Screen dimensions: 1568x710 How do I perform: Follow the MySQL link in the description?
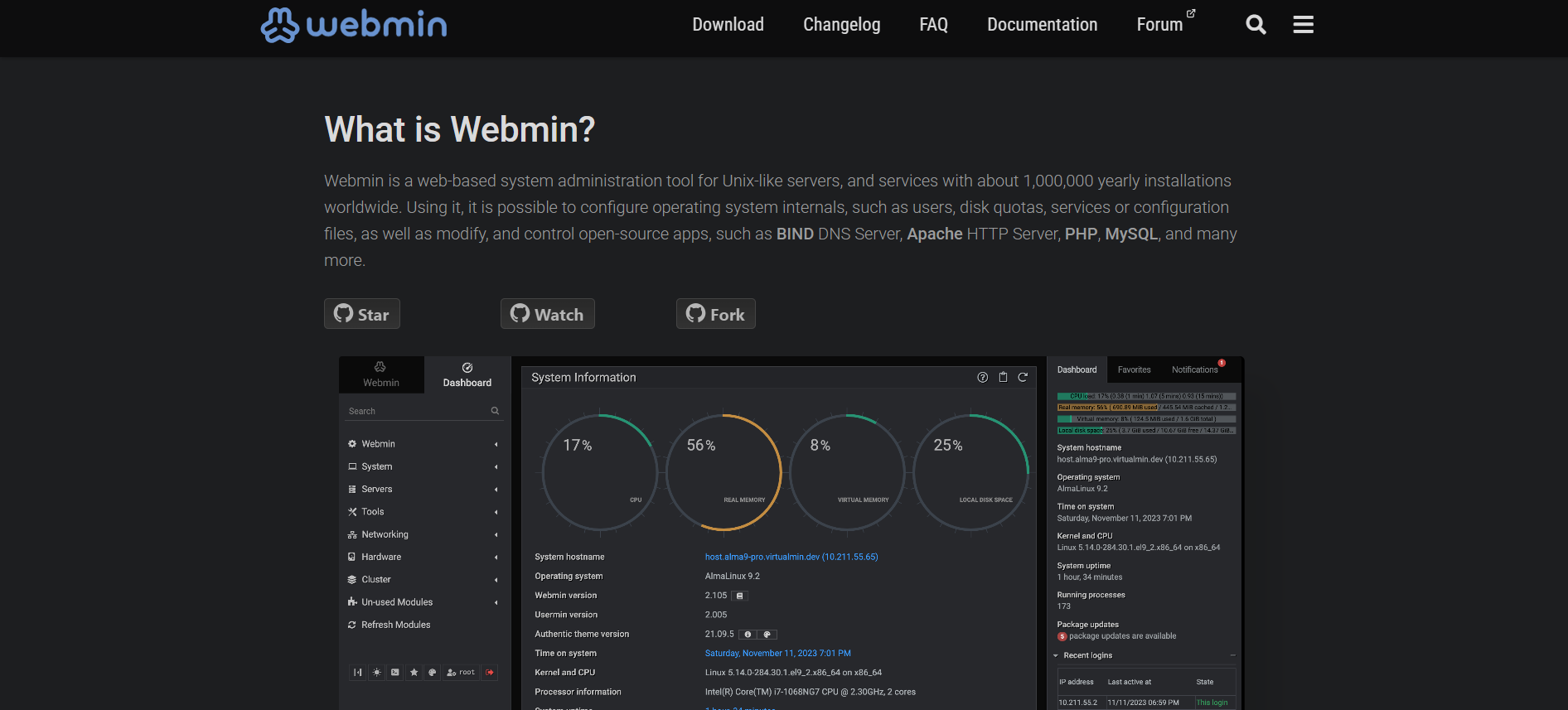click(x=1130, y=234)
